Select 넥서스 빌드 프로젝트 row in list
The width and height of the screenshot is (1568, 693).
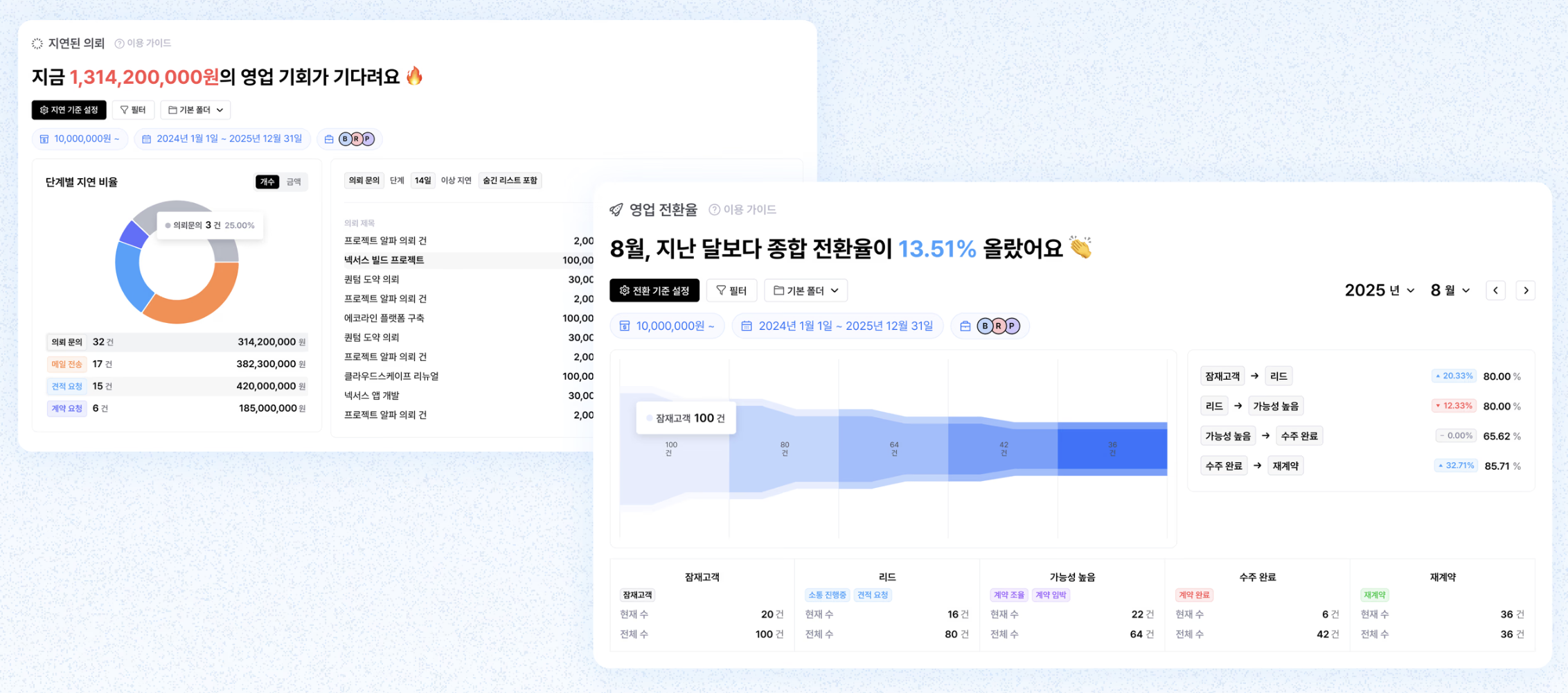384,260
